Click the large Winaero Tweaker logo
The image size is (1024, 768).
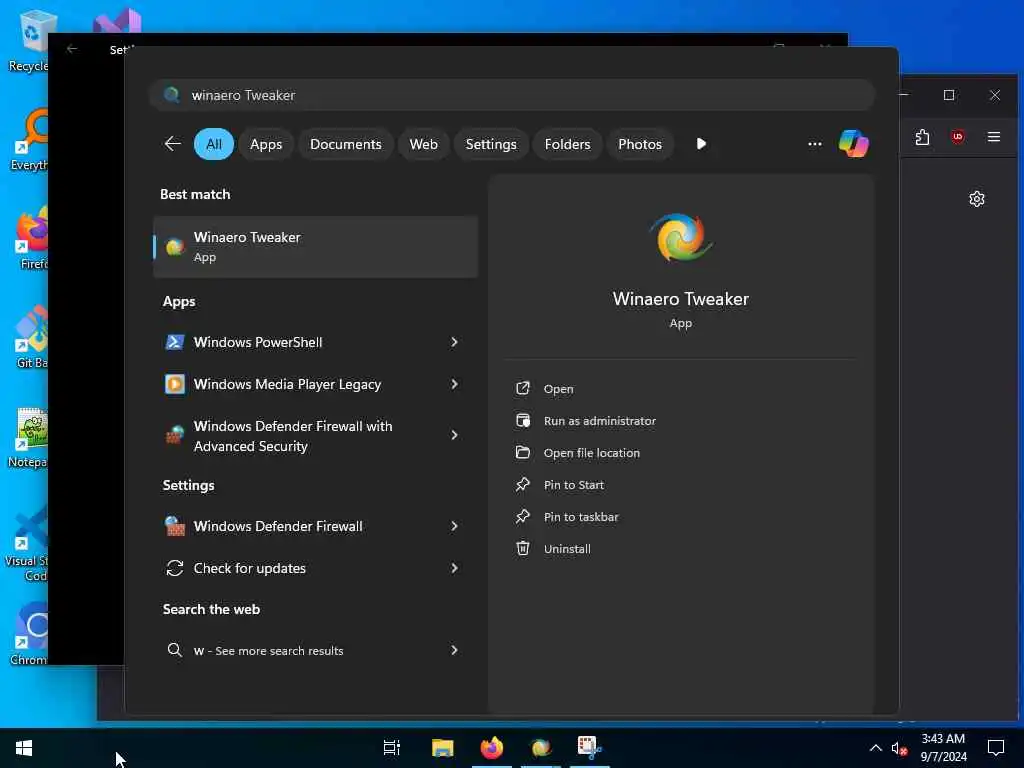(680, 238)
